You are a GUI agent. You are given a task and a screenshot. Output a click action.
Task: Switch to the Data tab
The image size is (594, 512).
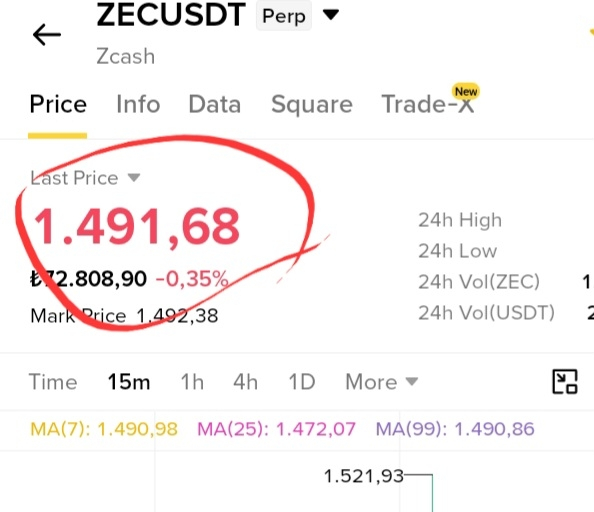(x=214, y=104)
